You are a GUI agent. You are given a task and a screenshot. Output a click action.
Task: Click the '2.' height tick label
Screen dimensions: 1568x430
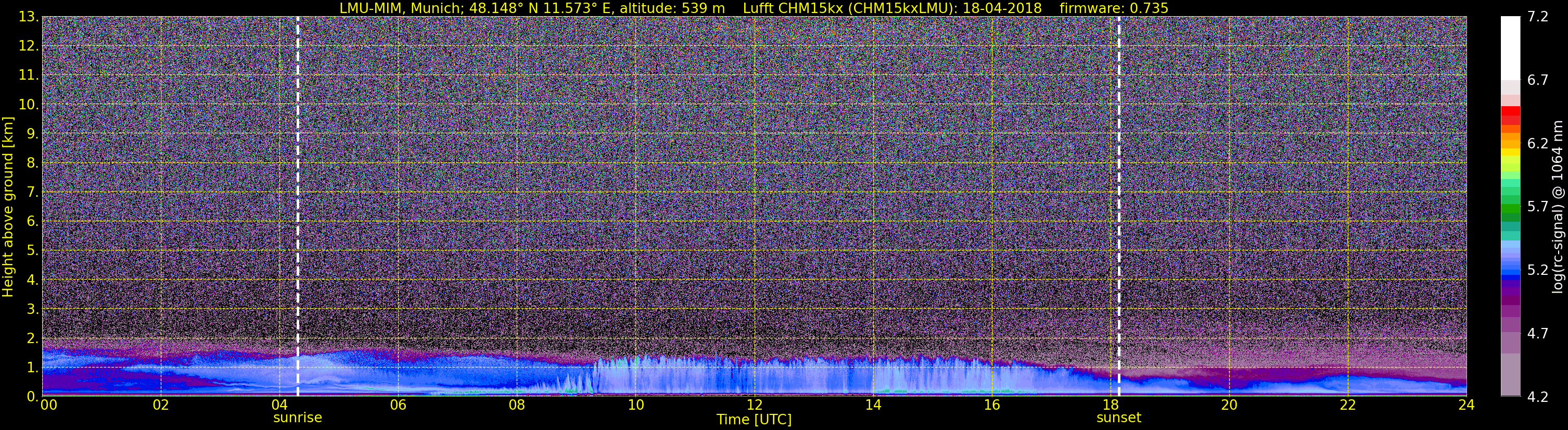click(32, 338)
